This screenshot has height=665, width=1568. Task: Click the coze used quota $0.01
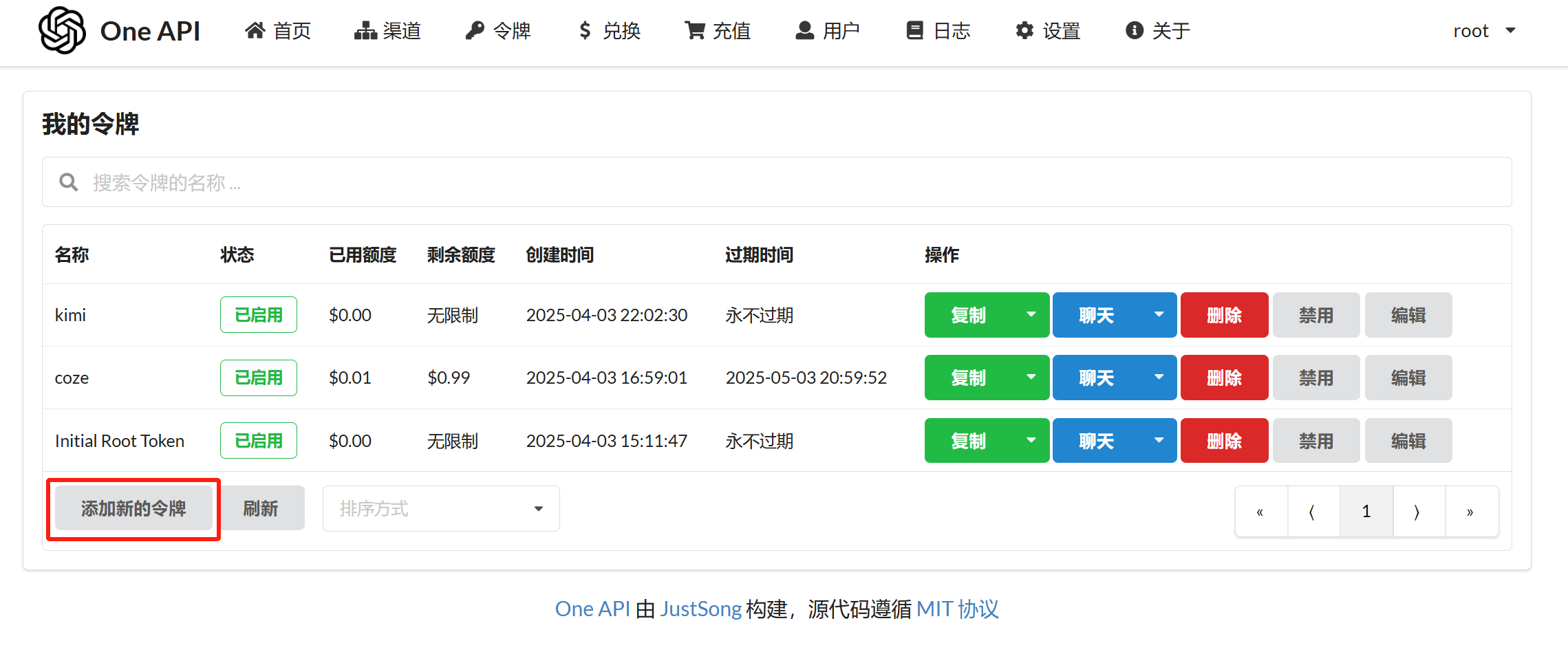(x=350, y=378)
